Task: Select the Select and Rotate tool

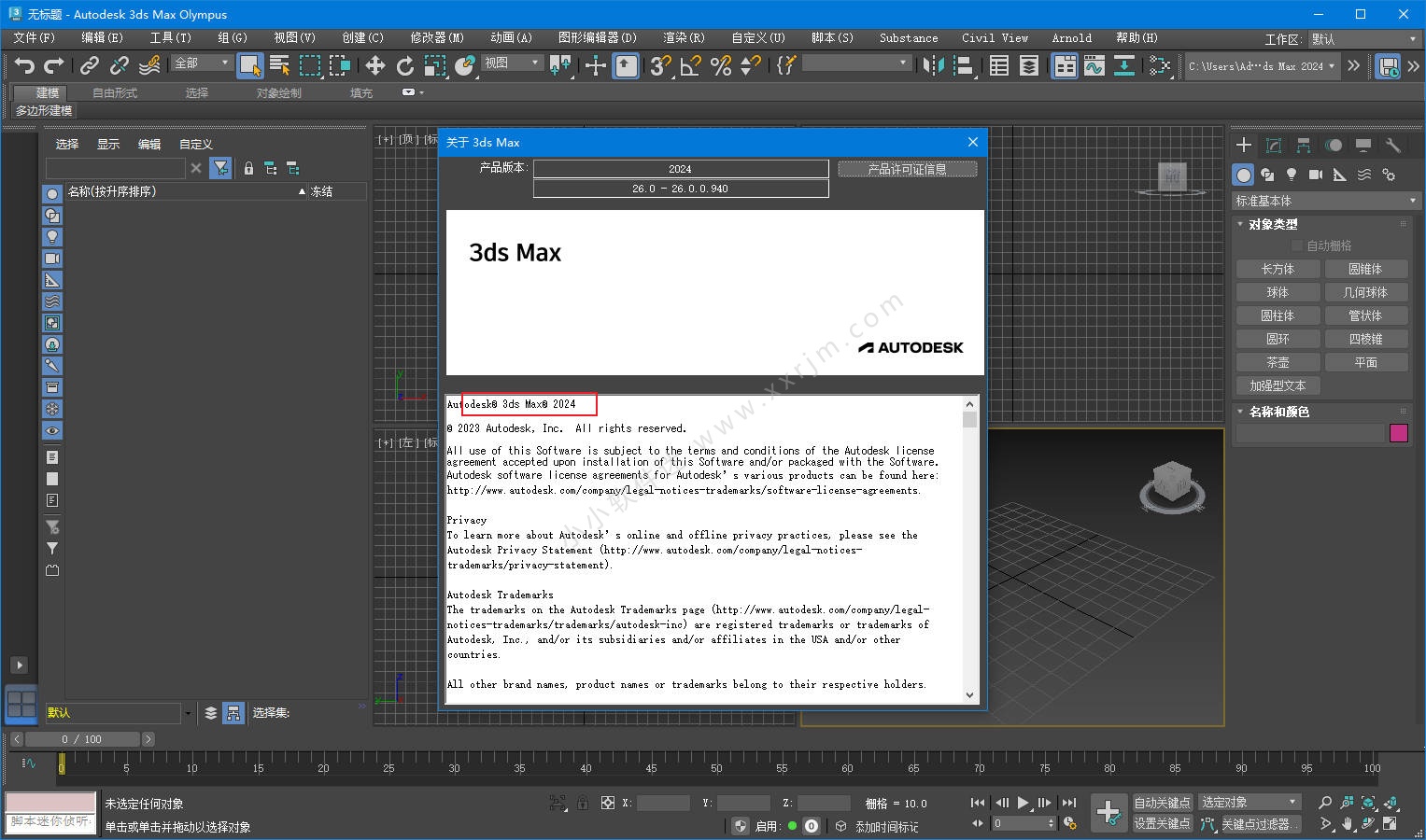Action: 404,65
